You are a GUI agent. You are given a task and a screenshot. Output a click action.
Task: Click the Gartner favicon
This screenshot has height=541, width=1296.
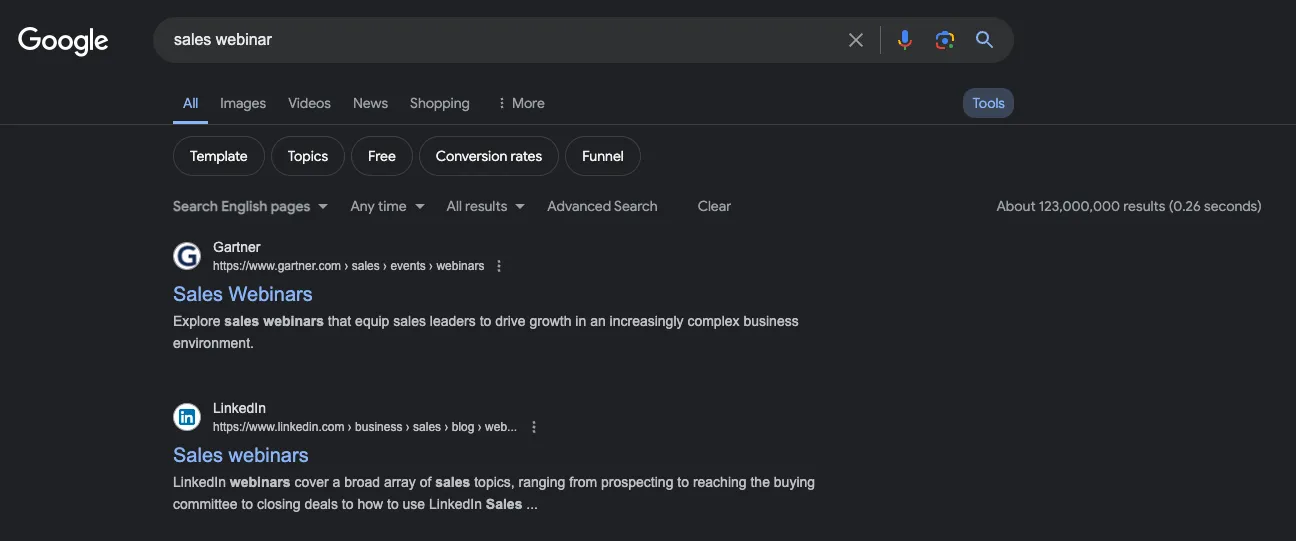pyautogui.click(x=187, y=256)
